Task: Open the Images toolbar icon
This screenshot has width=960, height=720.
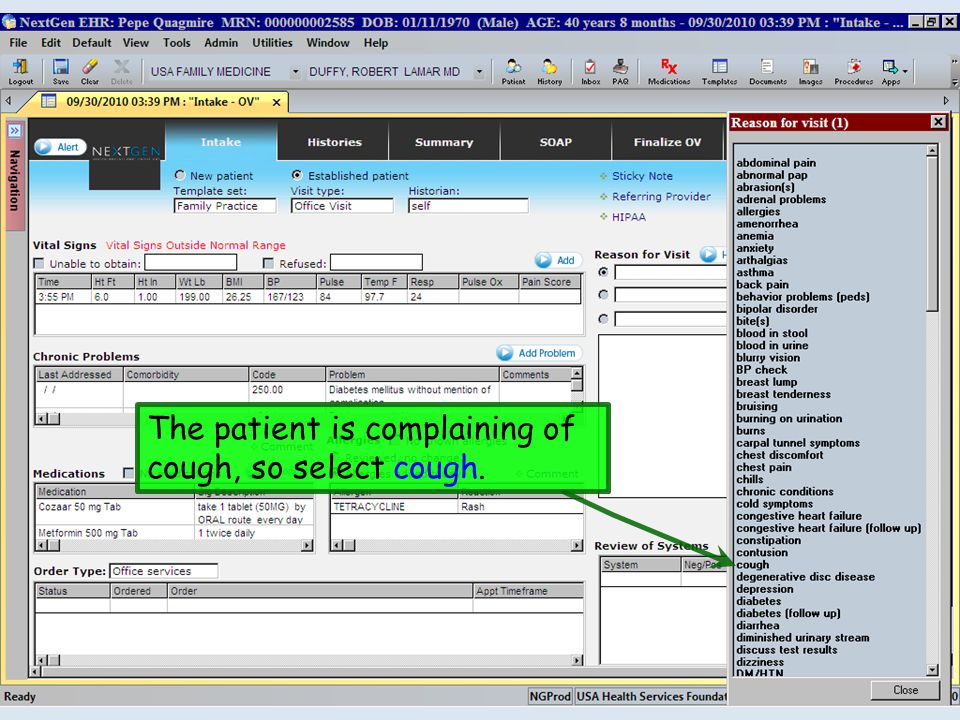Action: (810, 71)
